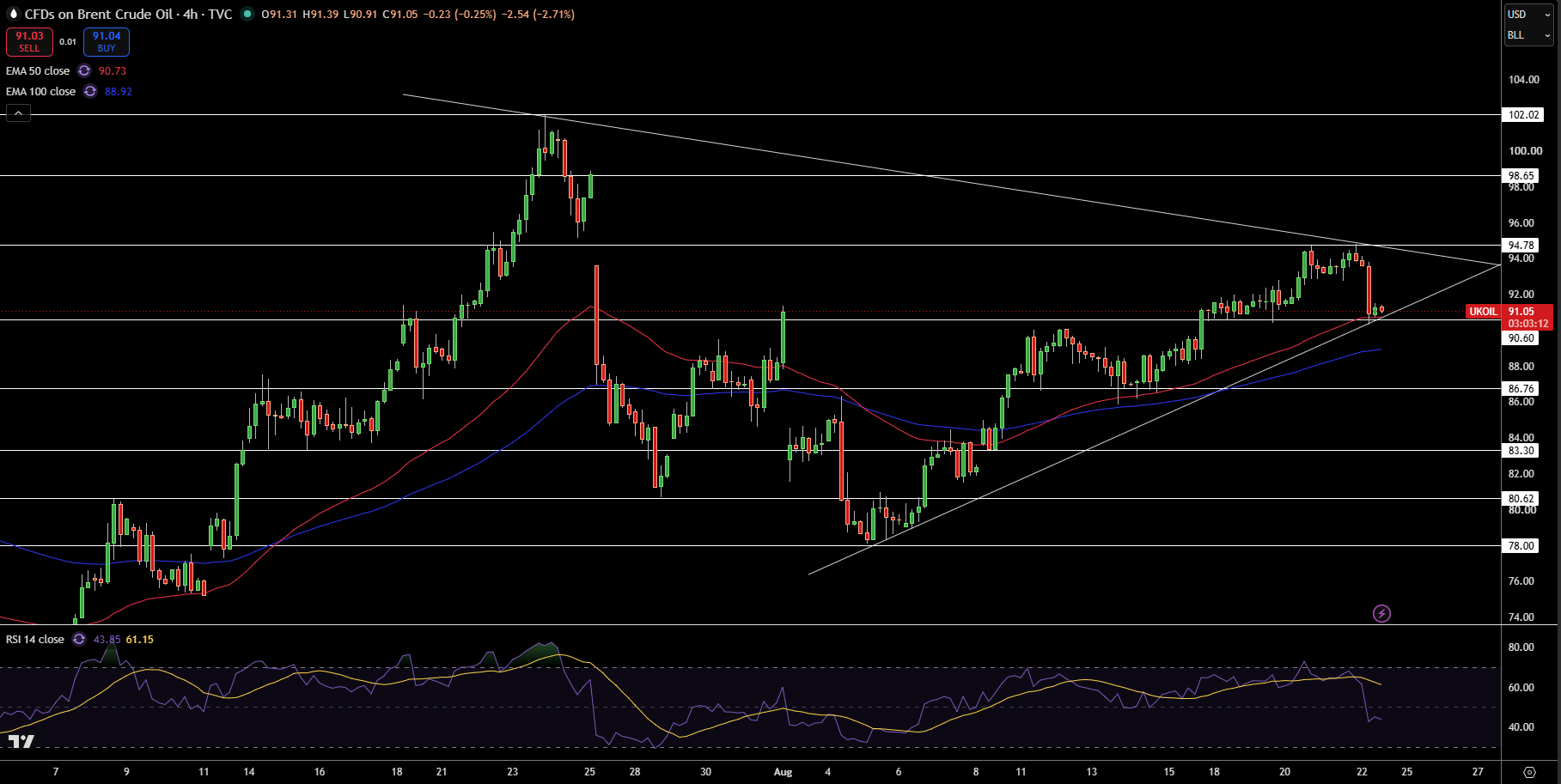1561x784 pixels.
Task: Click date 25 right of 22 on time axis
Action: click(1407, 772)
